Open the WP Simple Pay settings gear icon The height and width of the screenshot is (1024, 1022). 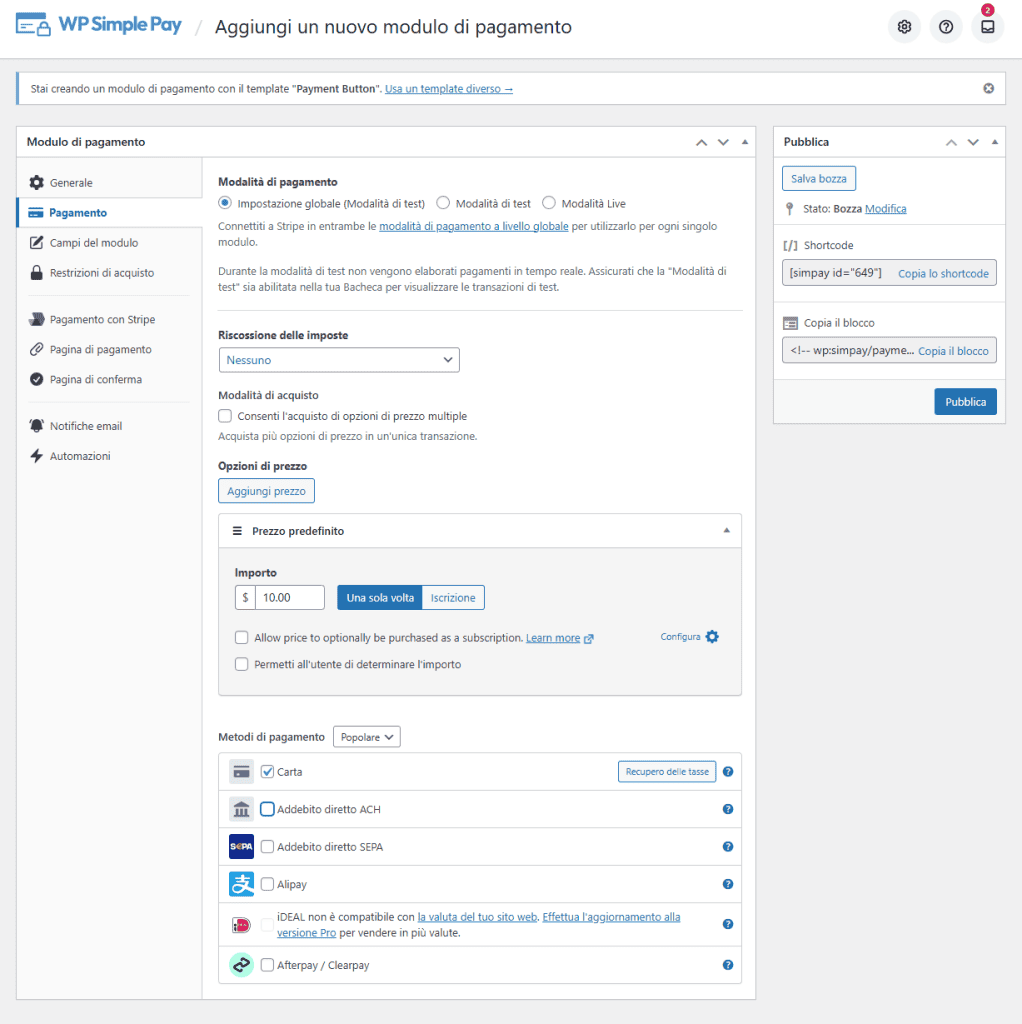(904, 26)
